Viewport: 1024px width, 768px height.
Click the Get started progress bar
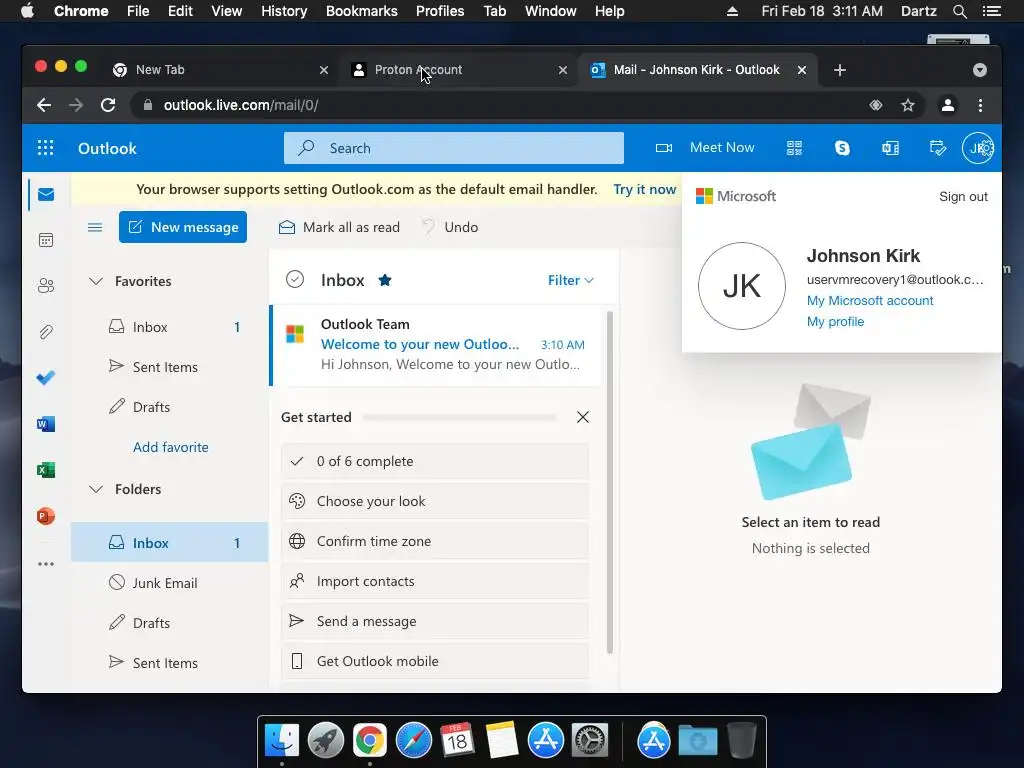(x=460, y=417)
